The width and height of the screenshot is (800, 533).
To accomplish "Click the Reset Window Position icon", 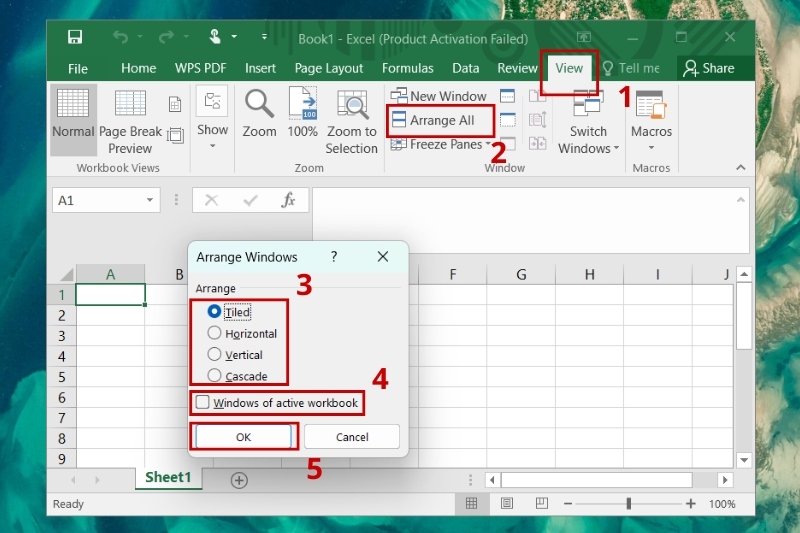I will [537, 143].
